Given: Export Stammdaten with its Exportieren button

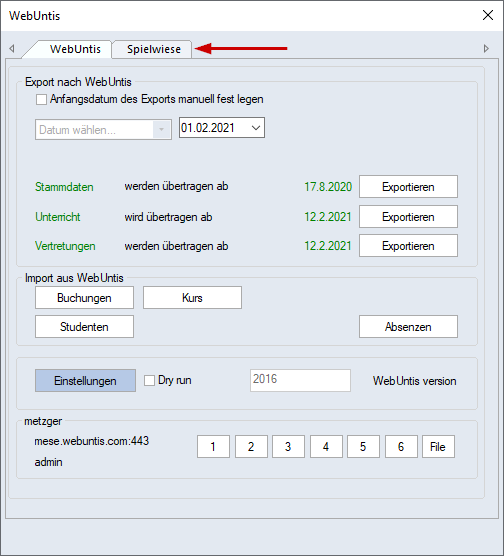Looking at the screenshot, I should pos(408,187).
